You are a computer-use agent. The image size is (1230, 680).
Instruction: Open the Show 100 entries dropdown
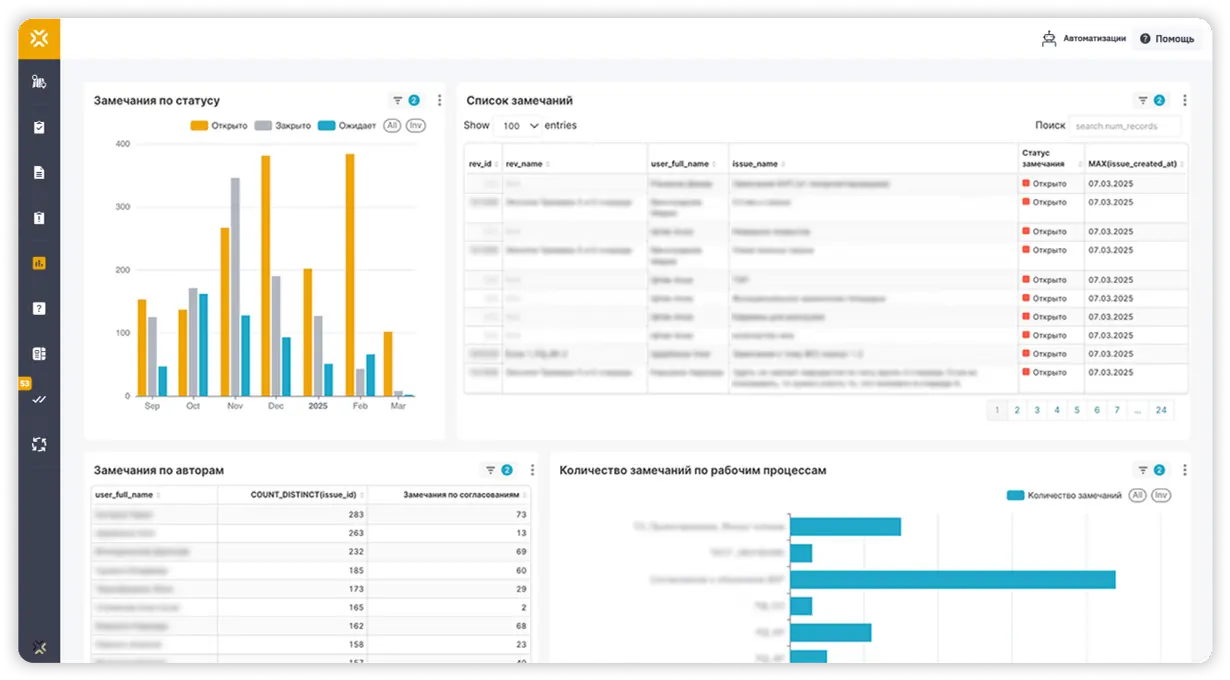point(518,126)
